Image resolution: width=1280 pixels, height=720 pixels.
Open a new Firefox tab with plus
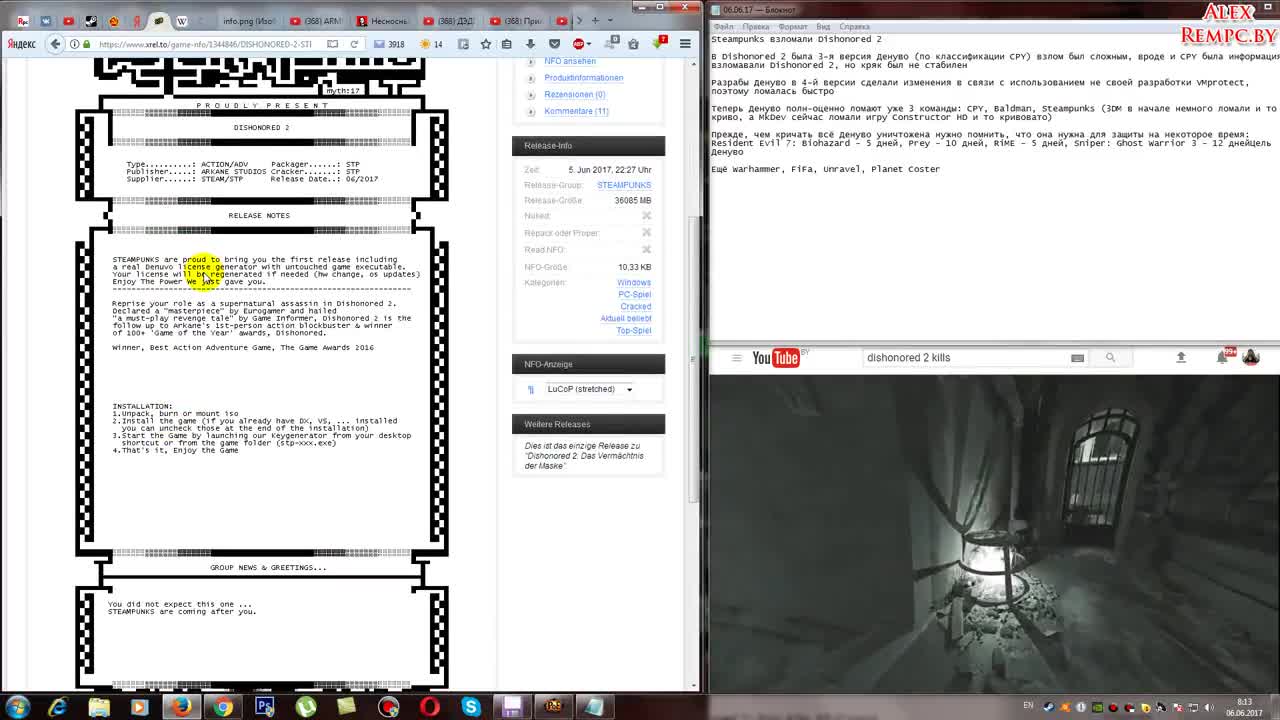(595, 20)
